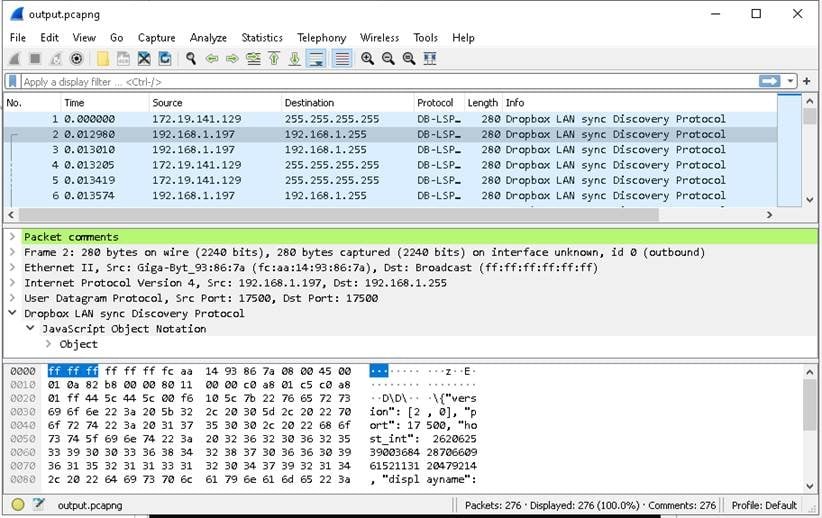Open the File menu

pyautogui.click(x=18, y=38)
